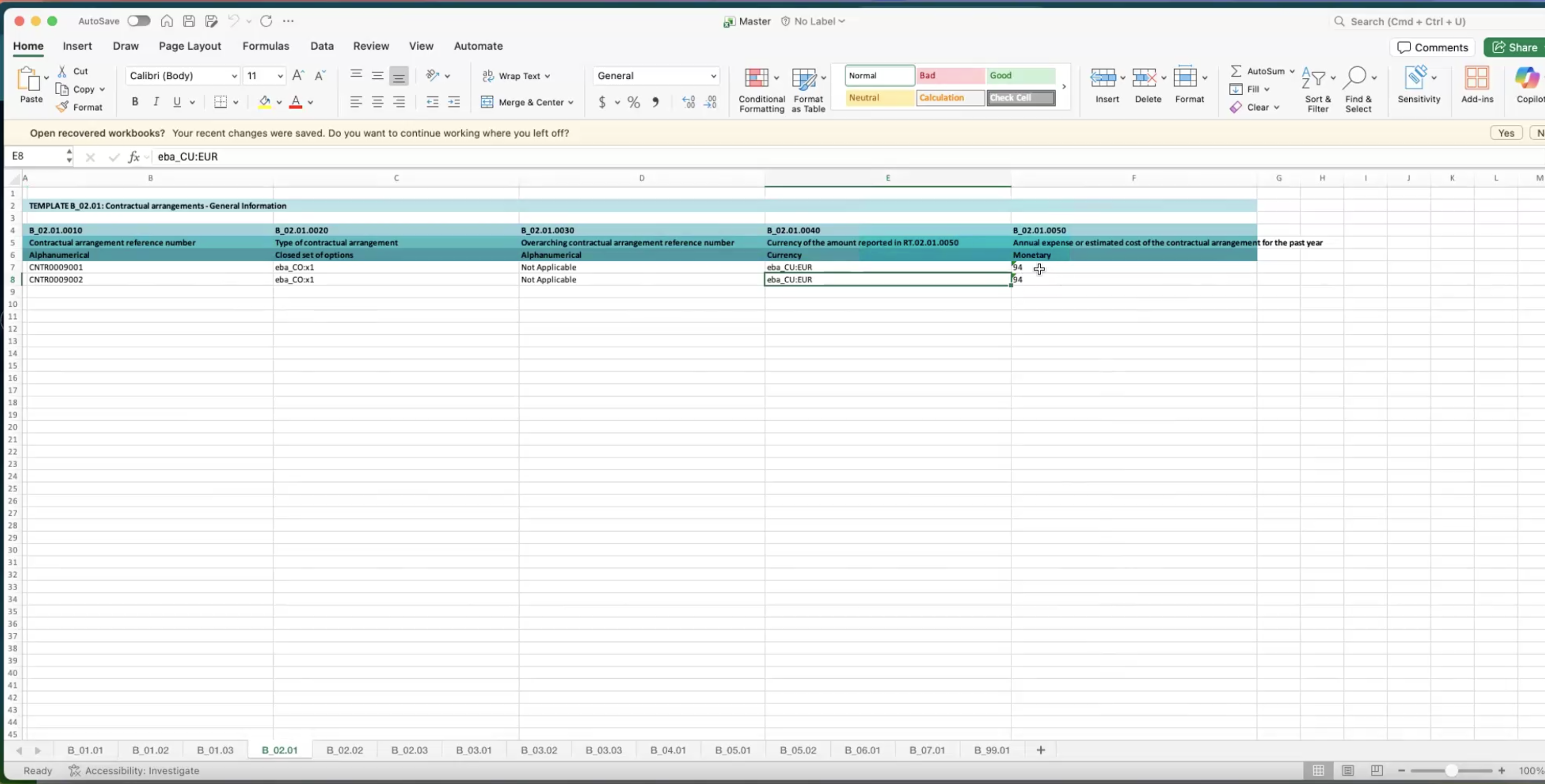This screenshot has width=1545, height=784.
Task: Open Conditional Formatting menu
Action: point(761,89)
